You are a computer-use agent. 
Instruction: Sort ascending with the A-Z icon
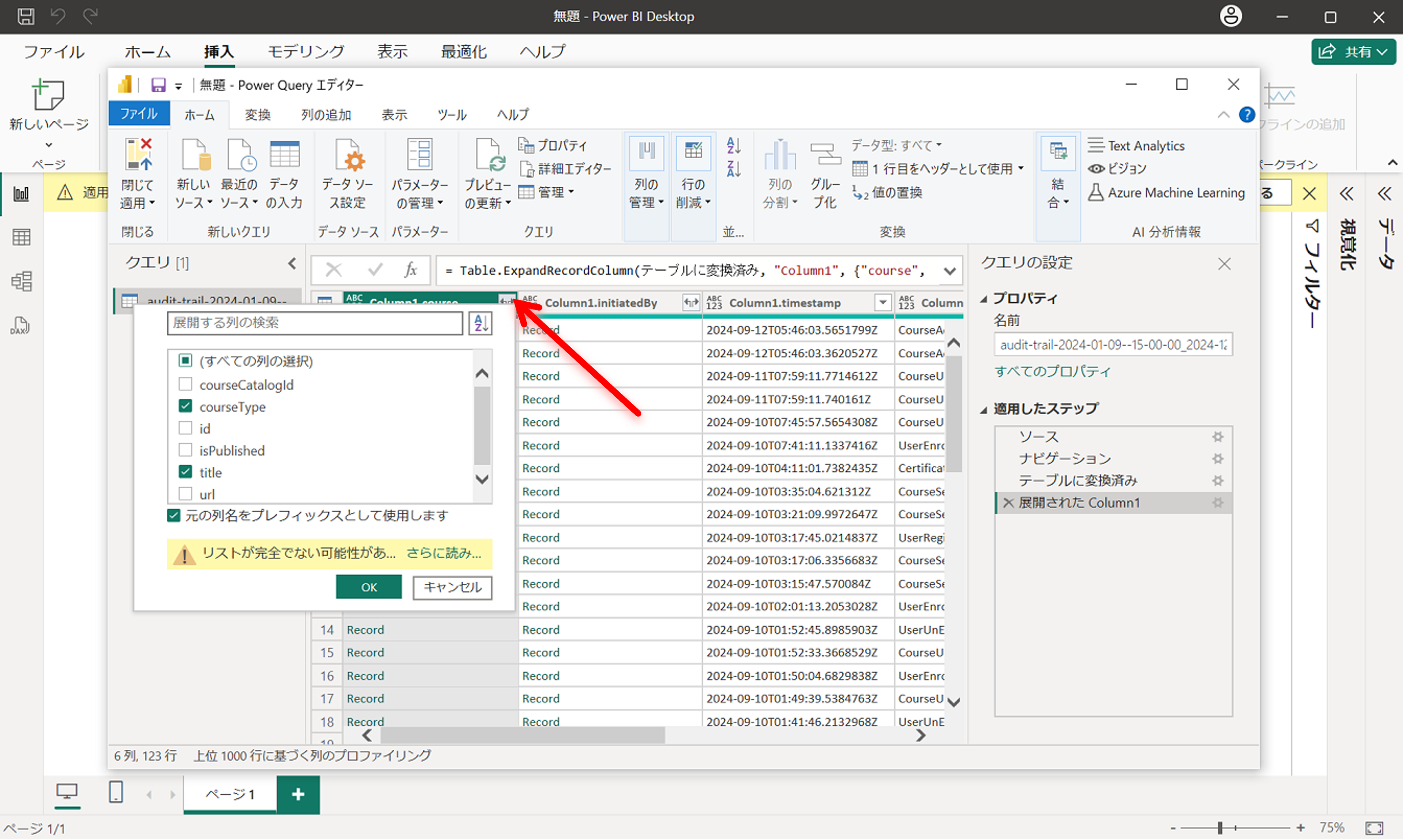733,145
